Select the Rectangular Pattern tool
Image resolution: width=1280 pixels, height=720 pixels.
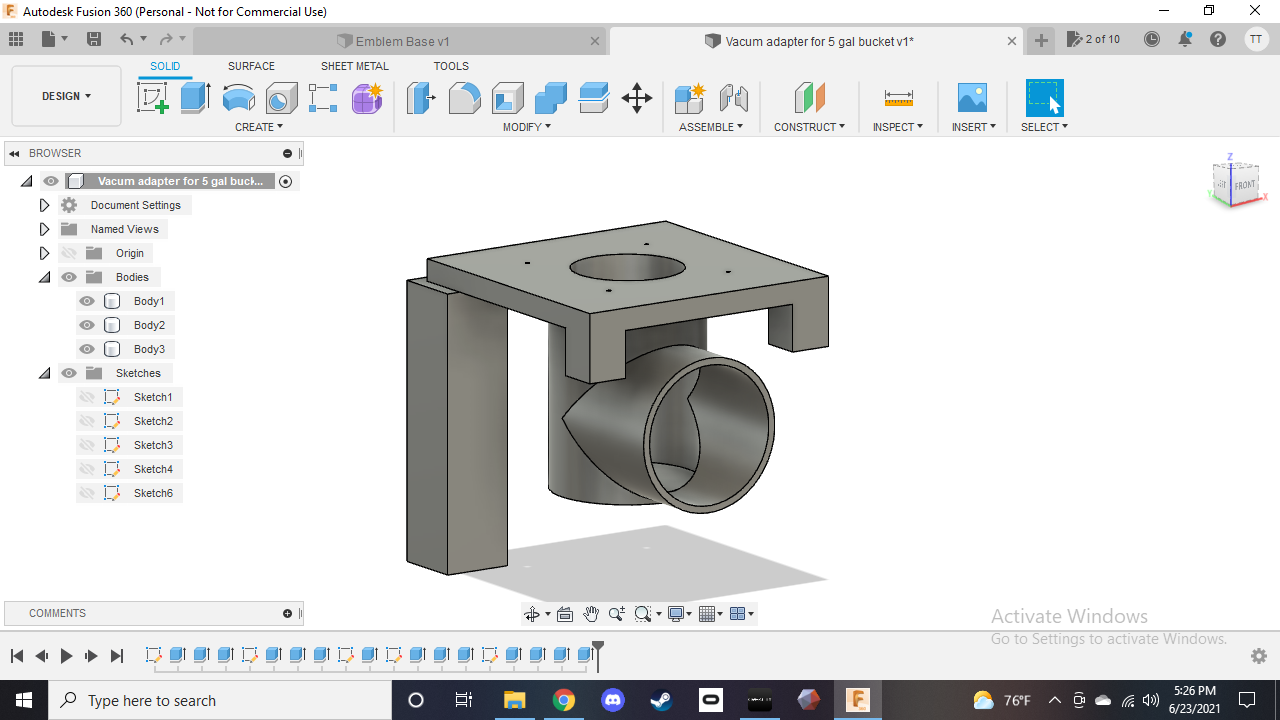coord(323,98)
